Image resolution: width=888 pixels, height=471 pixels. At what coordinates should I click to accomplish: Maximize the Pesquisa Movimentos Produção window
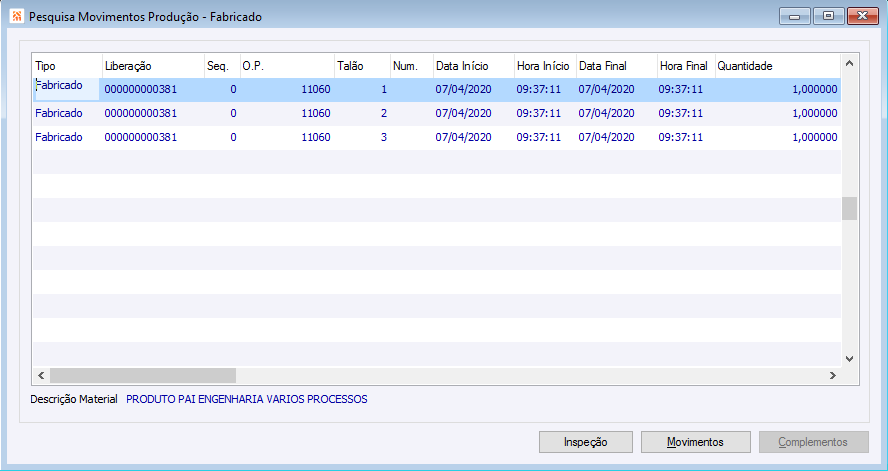tap(829, 16)
